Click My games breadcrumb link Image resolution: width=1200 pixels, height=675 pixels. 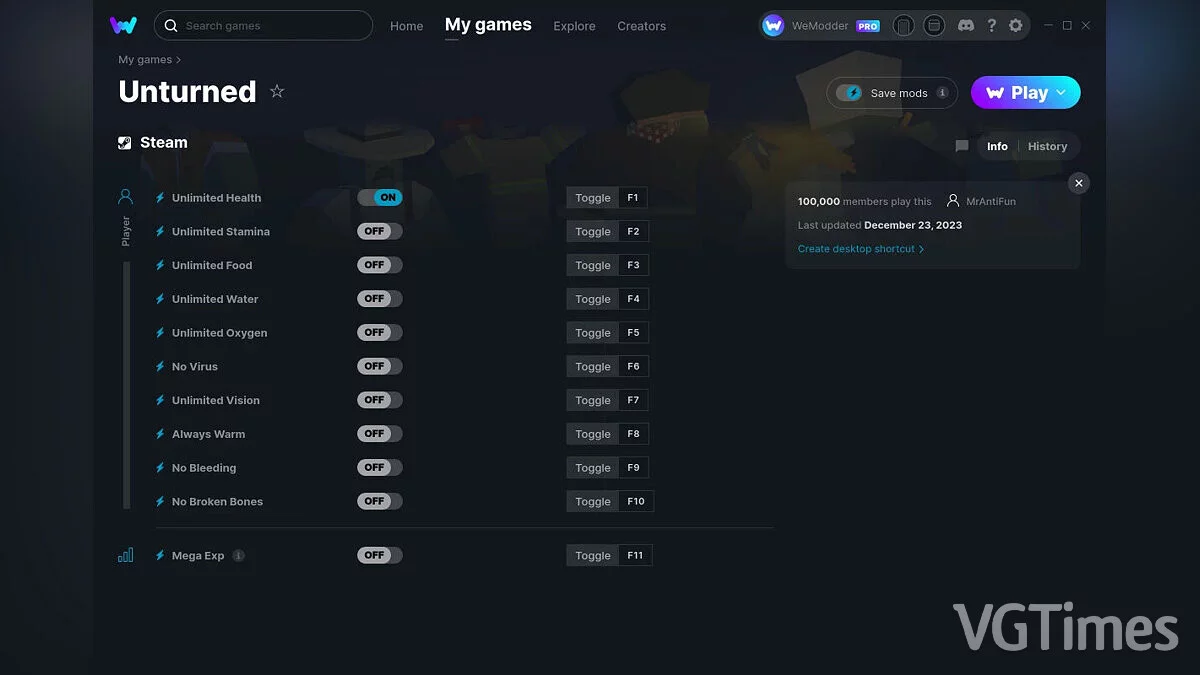145,60
